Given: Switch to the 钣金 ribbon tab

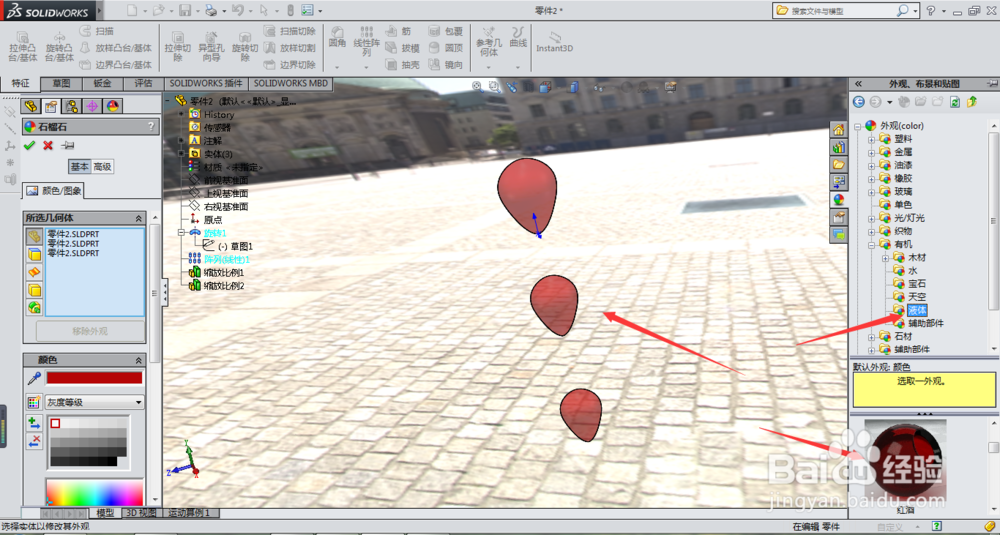Looking at the screenshot, I should click(x=102, y=83).
